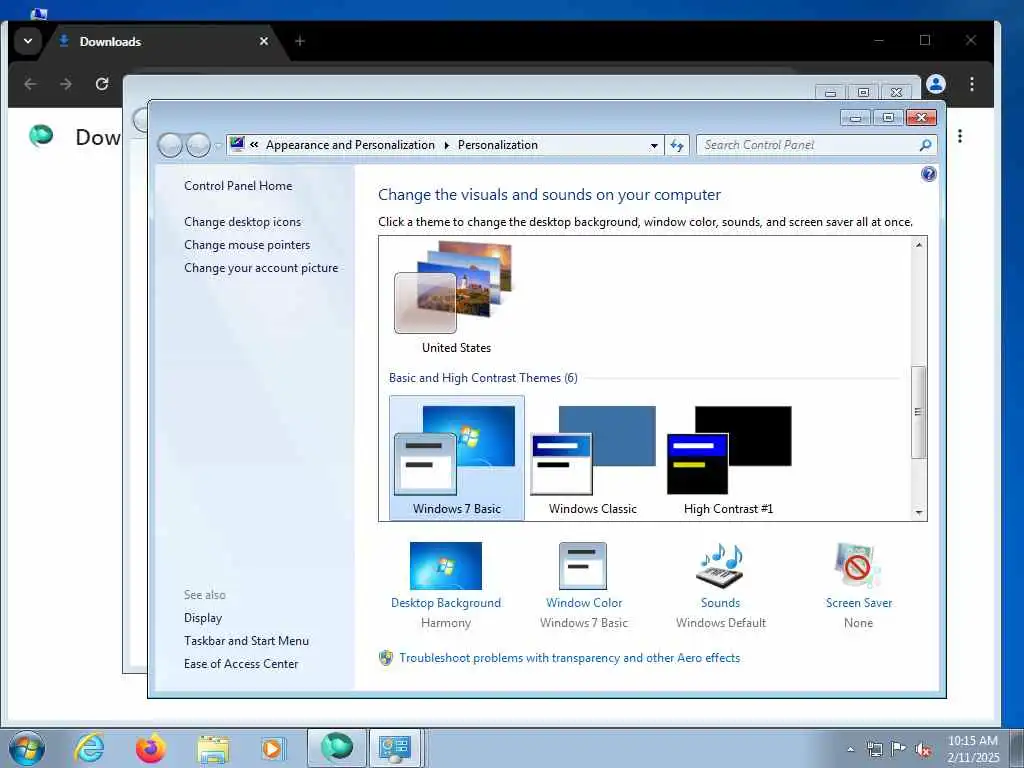Screen dimensions: 1024x768
Task: Click the muted volume tray icon
Action: pos(923,750)
